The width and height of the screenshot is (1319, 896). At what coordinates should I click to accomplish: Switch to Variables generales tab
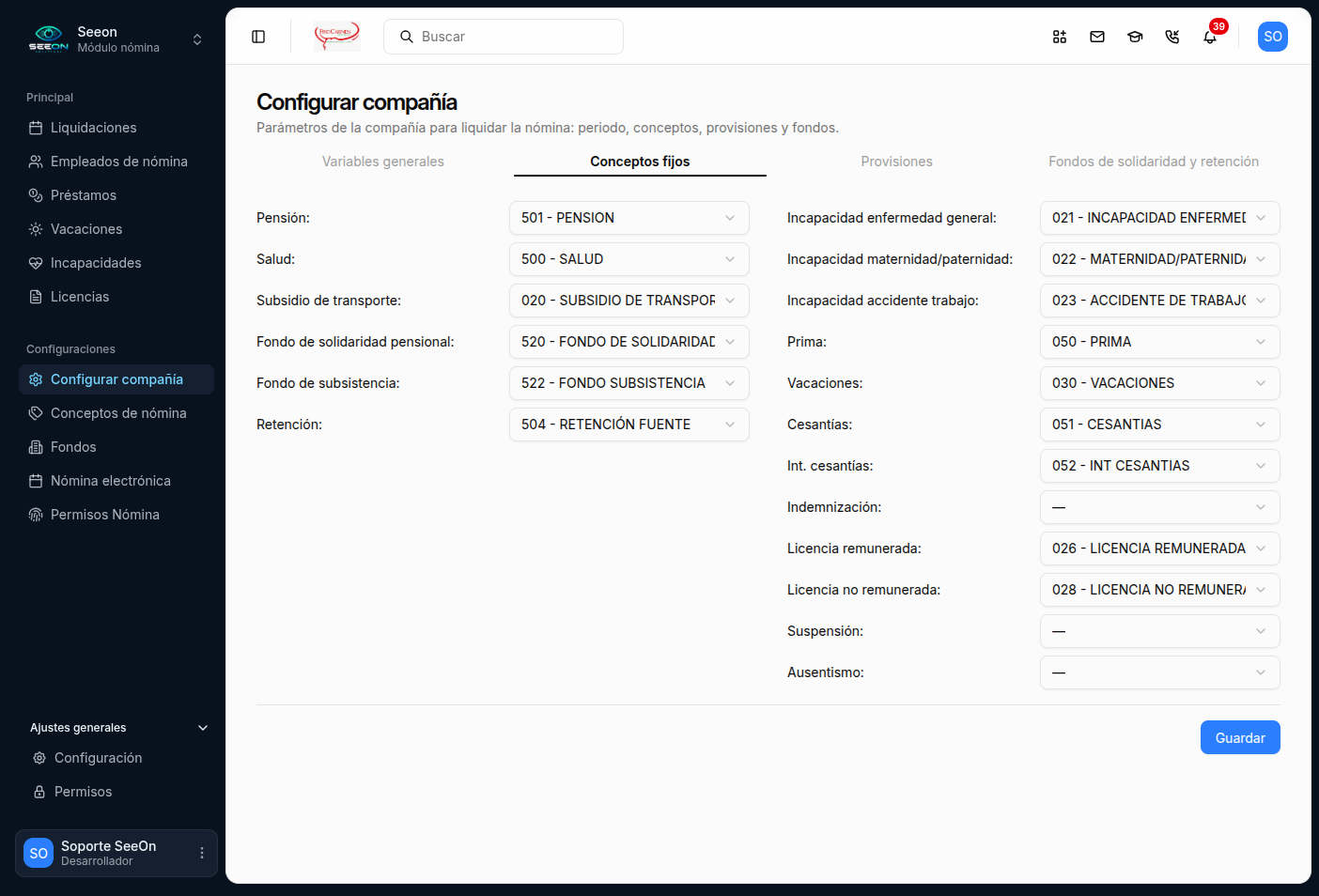383,162
